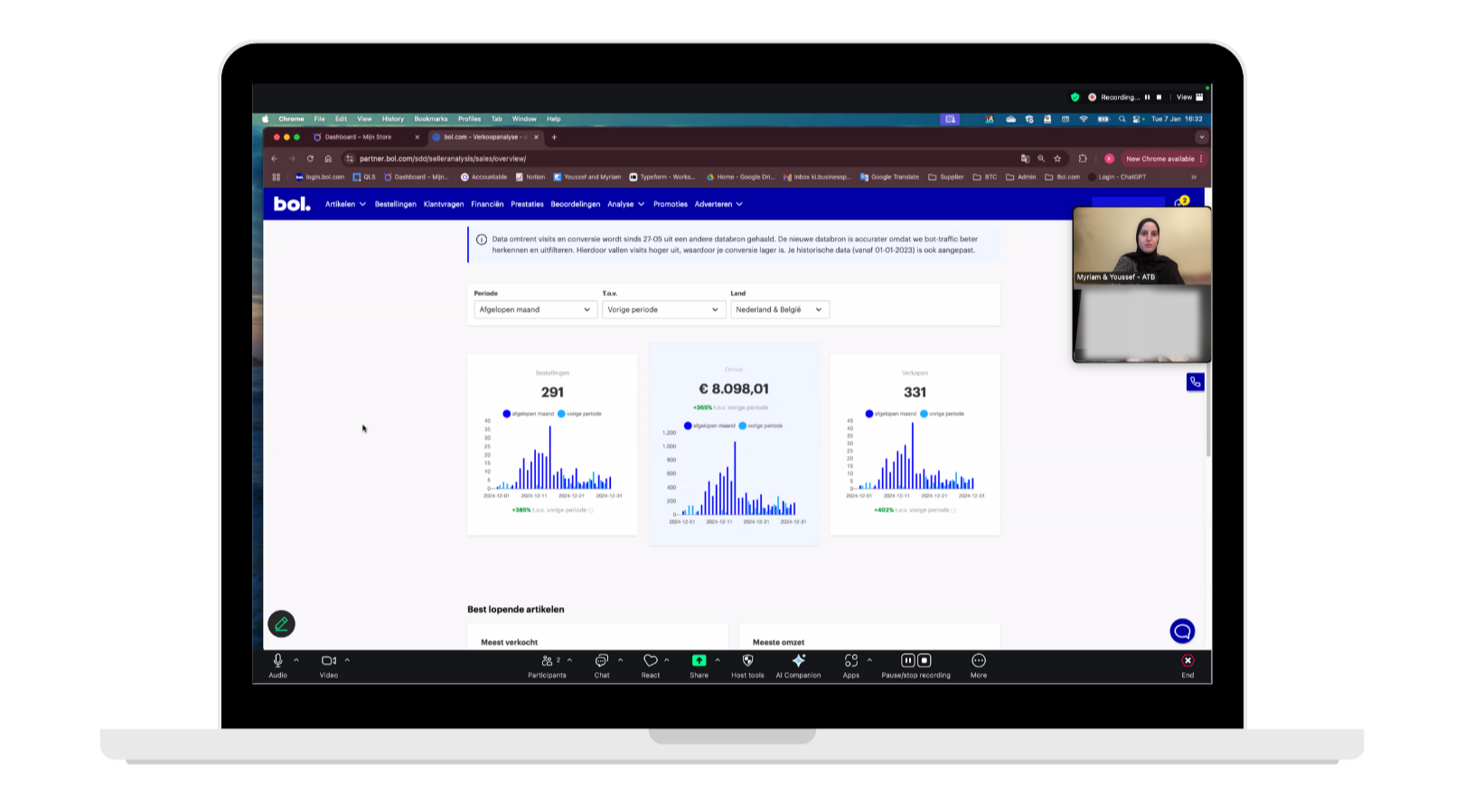This screenshot has height=812, width=1464.
Task: Open the Accountable bookmark
Action: (x=484, y=177)
